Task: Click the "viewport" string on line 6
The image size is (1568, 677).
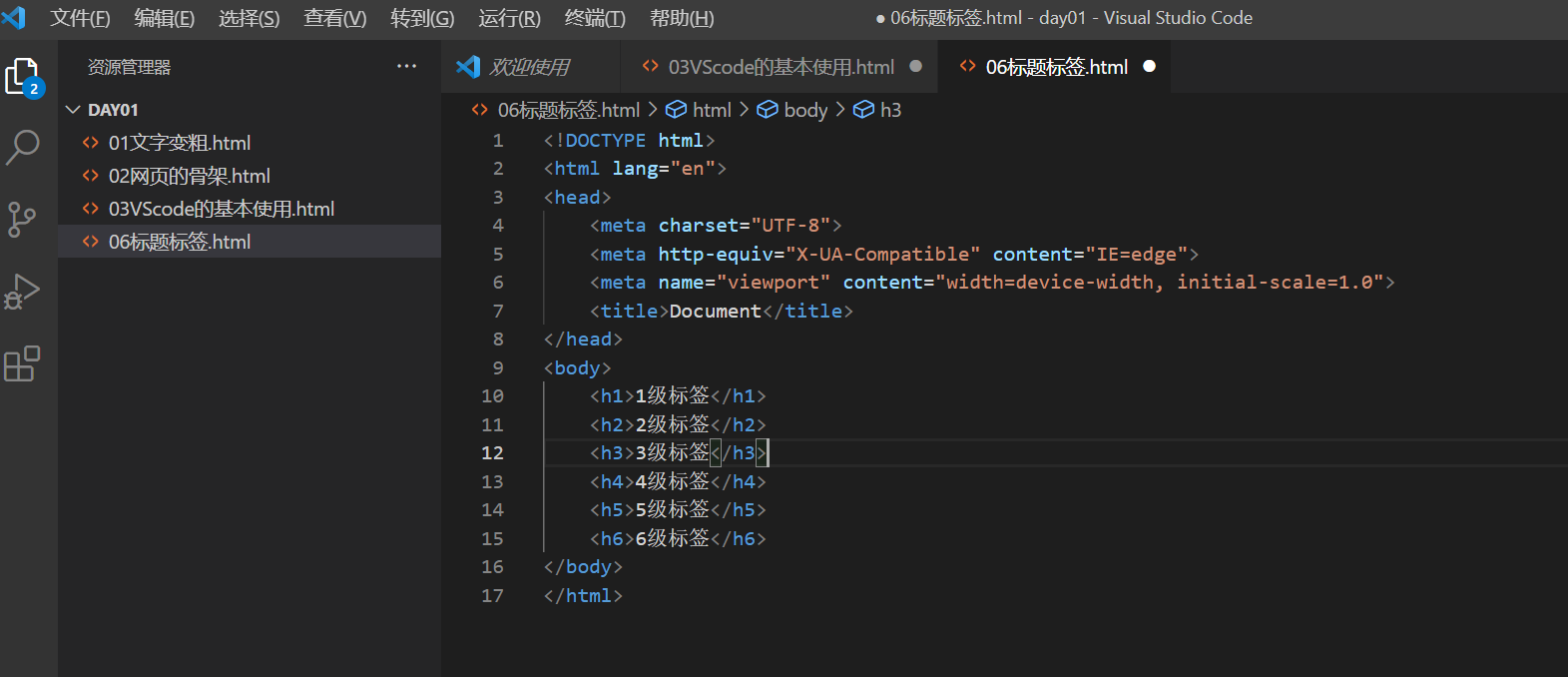Action: pos(774,283)
